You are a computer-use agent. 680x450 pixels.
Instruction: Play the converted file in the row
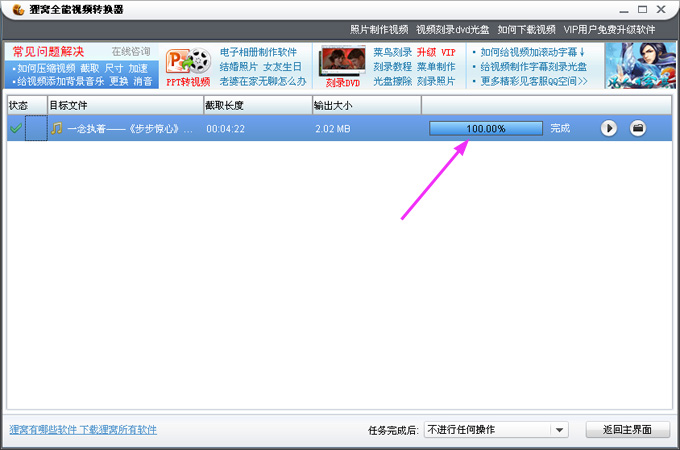(608, 128)
